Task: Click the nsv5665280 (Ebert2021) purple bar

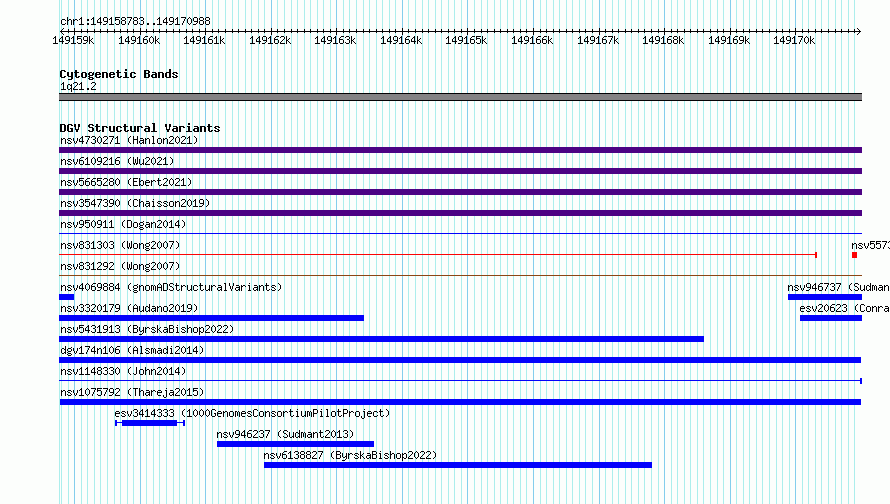Action: (460, 192)
